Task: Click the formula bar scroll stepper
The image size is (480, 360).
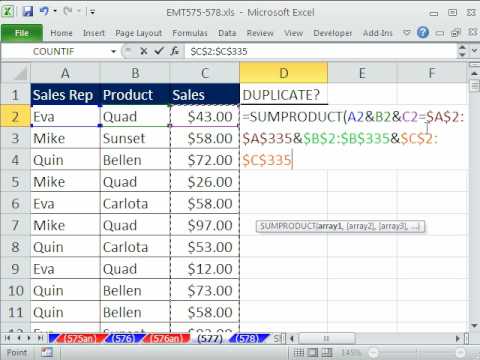Action: pos(462,51)
